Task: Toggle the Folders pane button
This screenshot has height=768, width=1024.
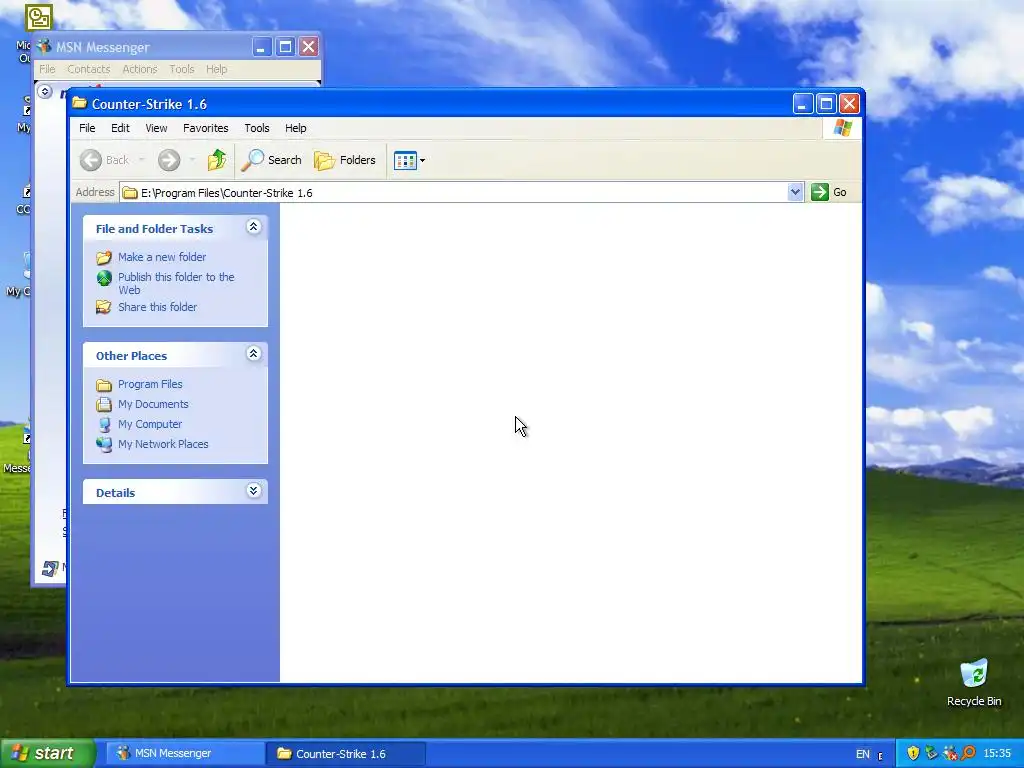Action: (345, 160)
